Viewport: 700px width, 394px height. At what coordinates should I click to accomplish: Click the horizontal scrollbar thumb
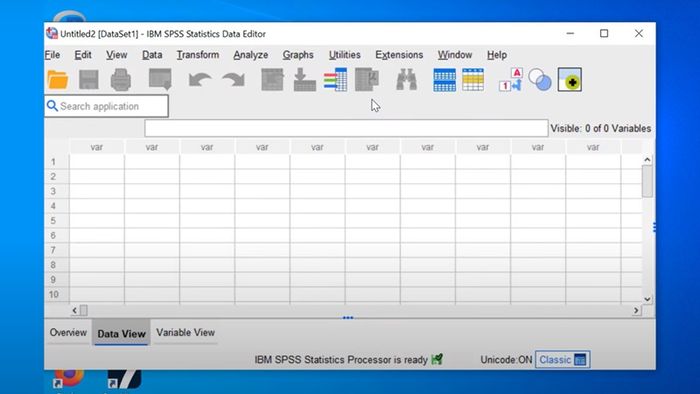point(83,310)
